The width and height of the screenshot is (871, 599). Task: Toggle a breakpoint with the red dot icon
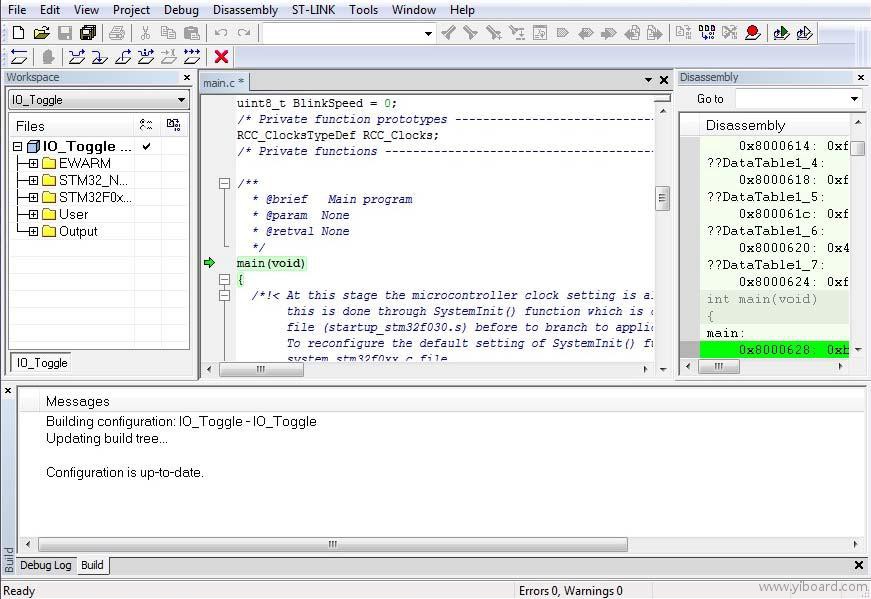[753, 33]
